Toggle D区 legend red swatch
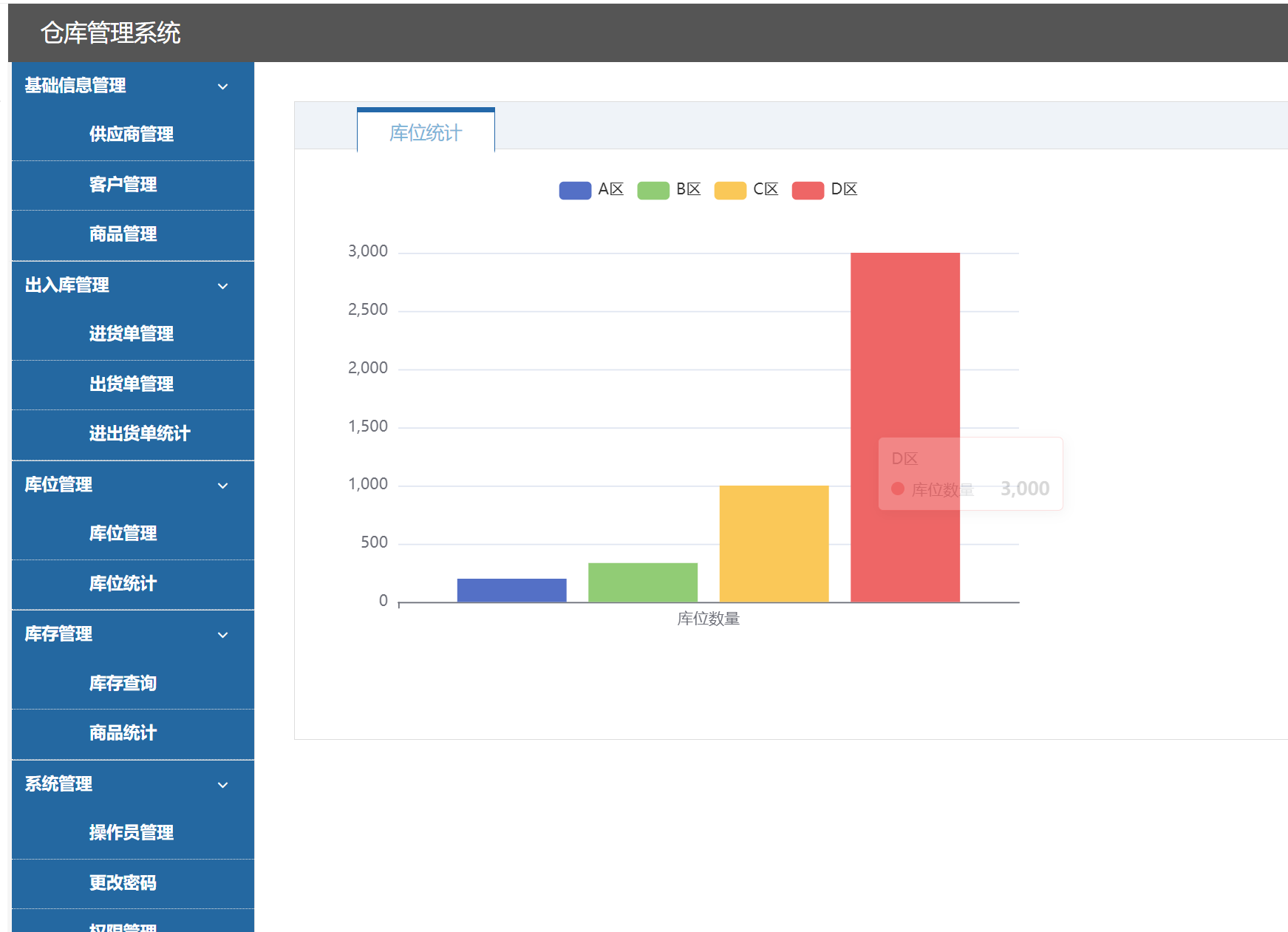This screenshot has height=932, width=1288. (808, 190)
